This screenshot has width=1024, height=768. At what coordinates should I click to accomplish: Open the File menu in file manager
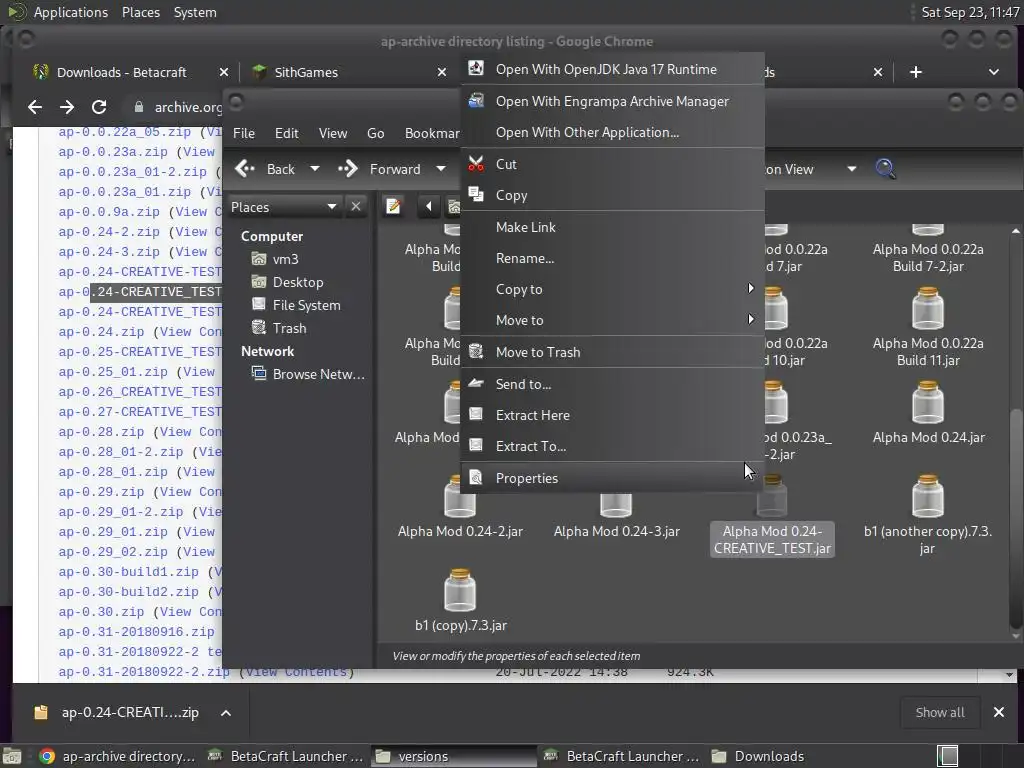[x=244, y=133]
